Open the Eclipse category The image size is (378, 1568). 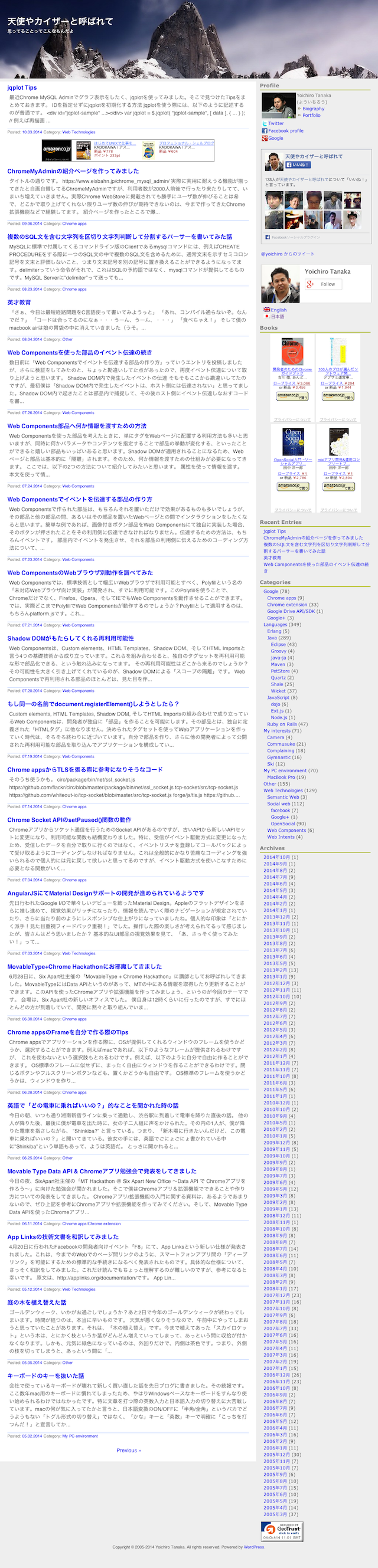(x=278, y=644)
